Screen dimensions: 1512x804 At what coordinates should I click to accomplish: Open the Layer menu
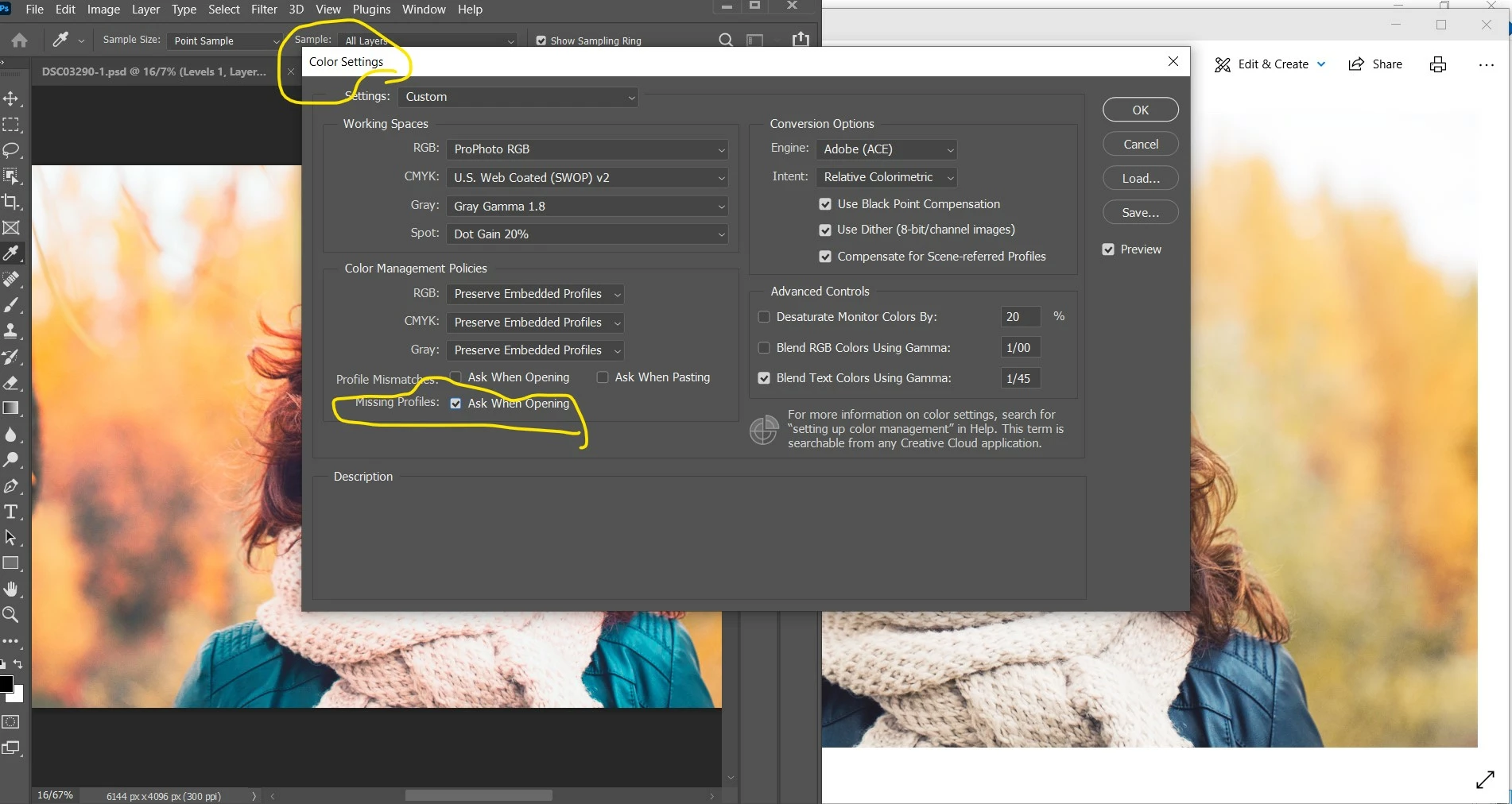[145, 10]
